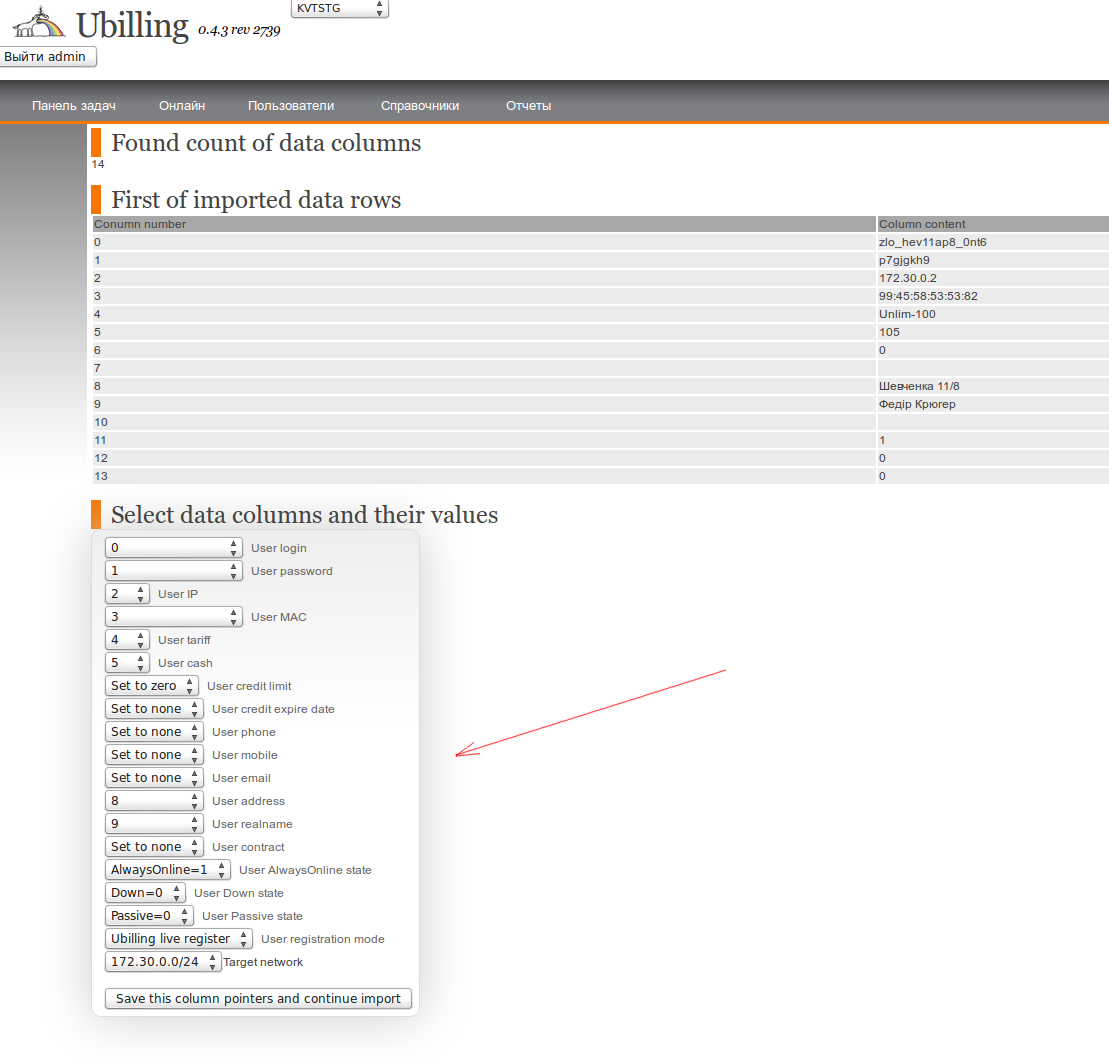Open the User MAC column dropdown

[x=174, y=617]
